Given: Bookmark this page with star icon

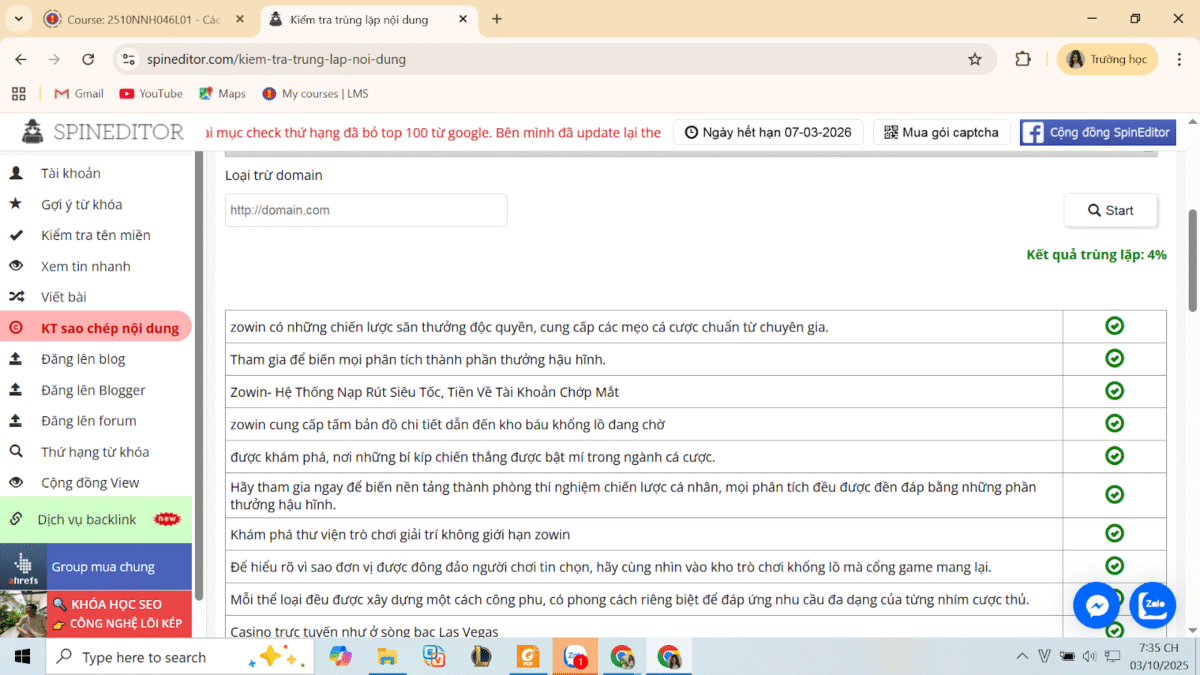Looking at the screenshot, I should click(x=974, y=59).
